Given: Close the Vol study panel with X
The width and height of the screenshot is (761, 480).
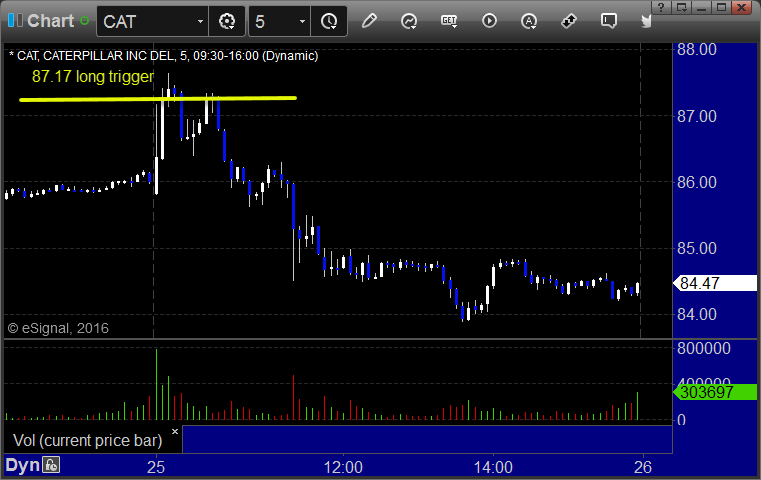Looking at the screenshot, I should 175,431.
